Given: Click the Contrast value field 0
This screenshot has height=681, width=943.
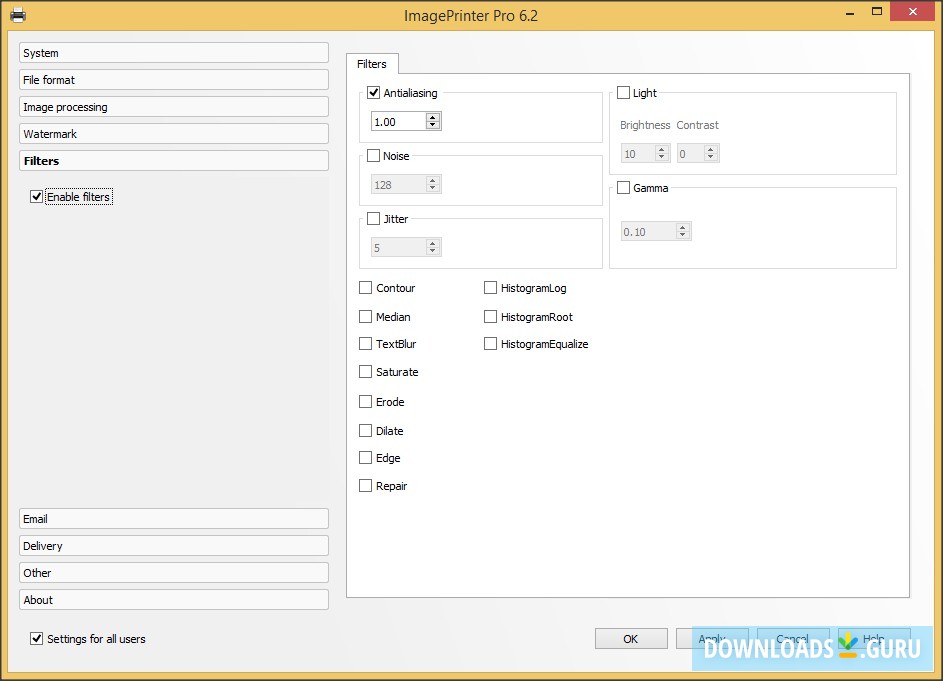Looking at the screenshot, I should [690, 153].
